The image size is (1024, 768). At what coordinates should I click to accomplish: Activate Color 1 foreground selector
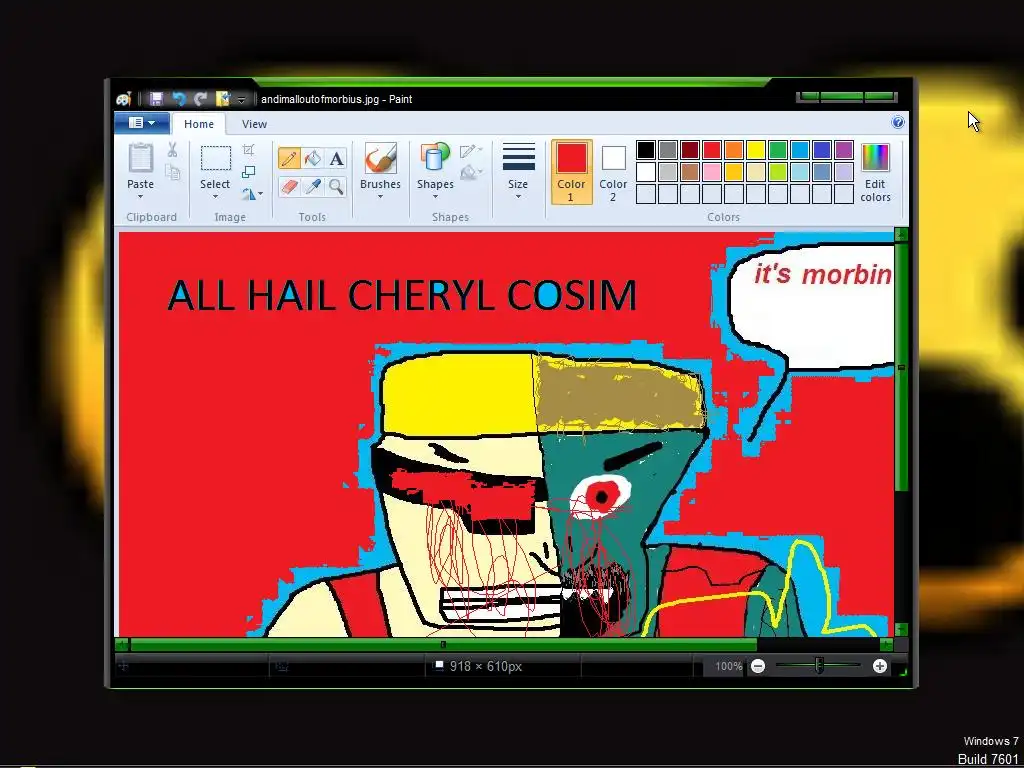point(571,172)
